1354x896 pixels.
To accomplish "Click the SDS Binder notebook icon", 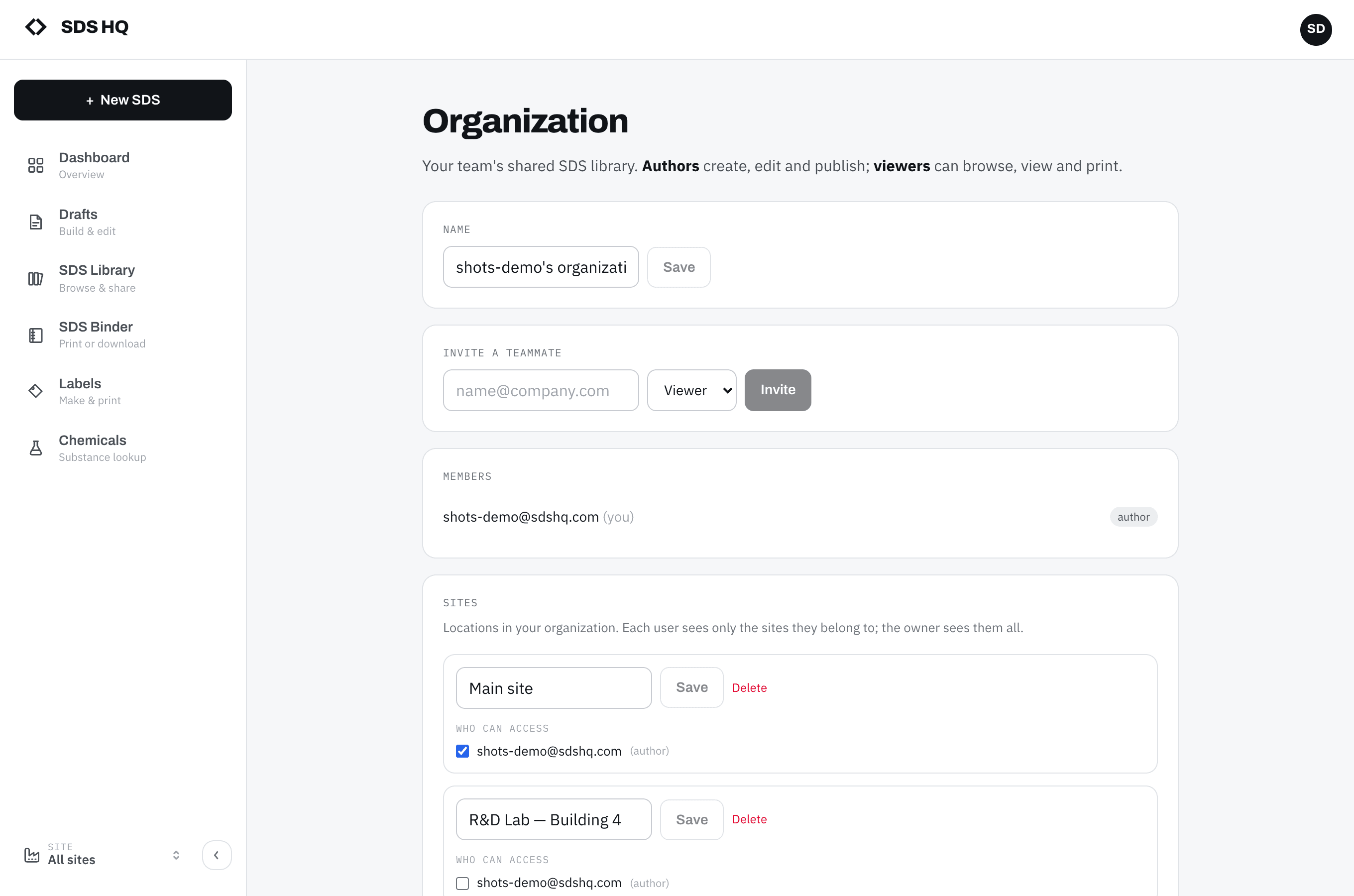I will (x=35, y=335).
